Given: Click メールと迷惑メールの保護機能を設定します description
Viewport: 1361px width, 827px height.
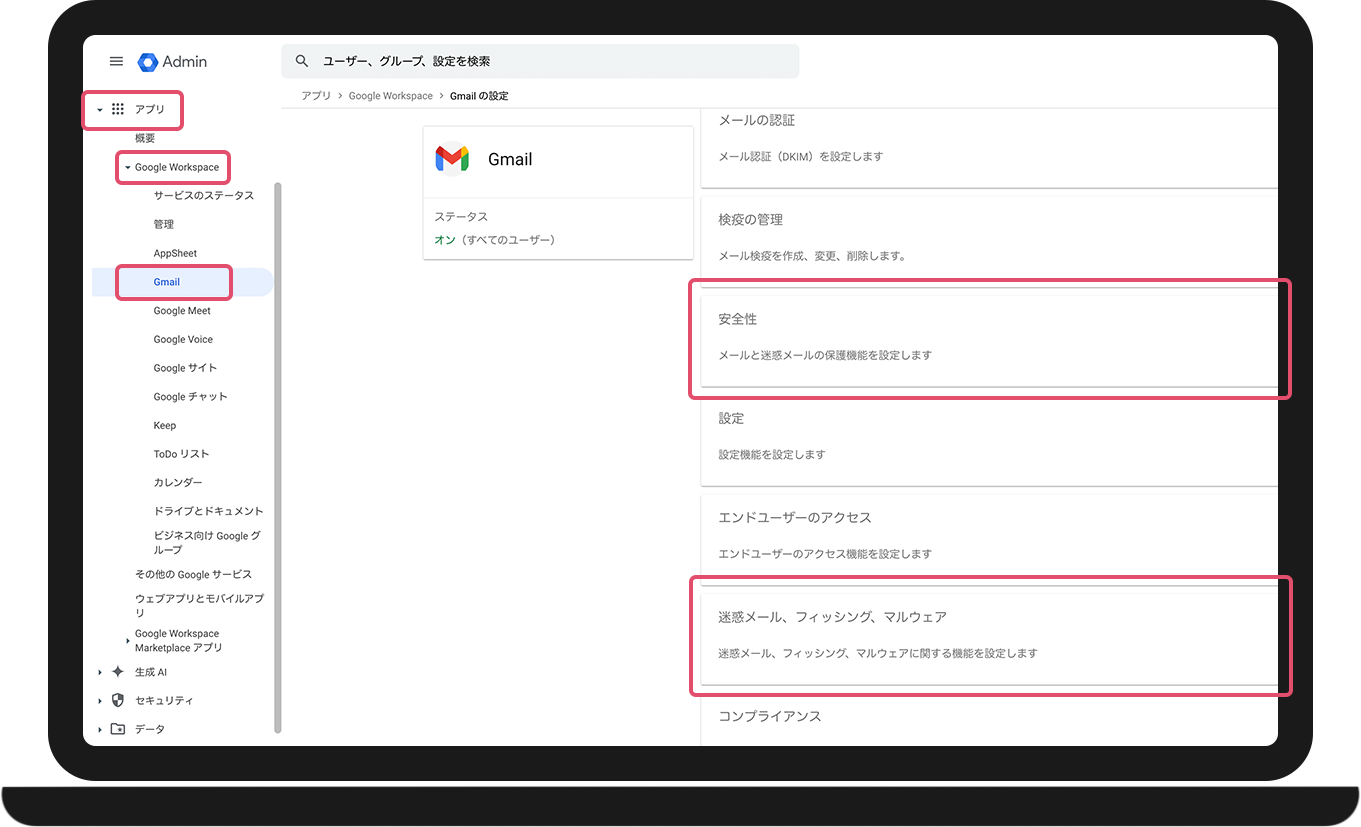Looking at the screenshot, I should (825, 355).
